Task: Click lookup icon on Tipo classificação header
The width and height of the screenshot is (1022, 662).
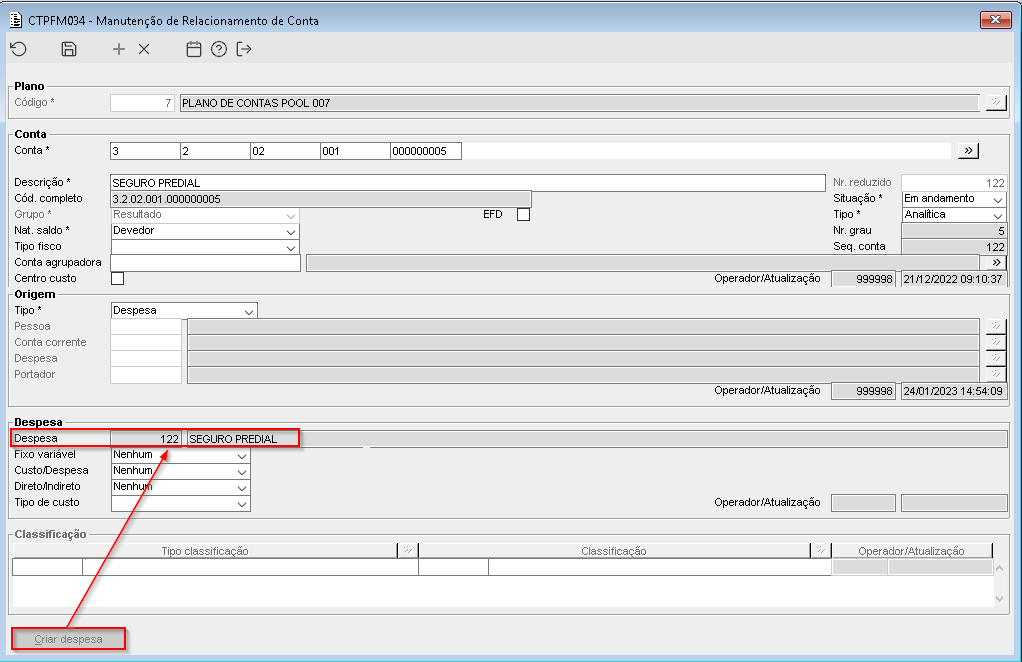Action: [407, 551]
